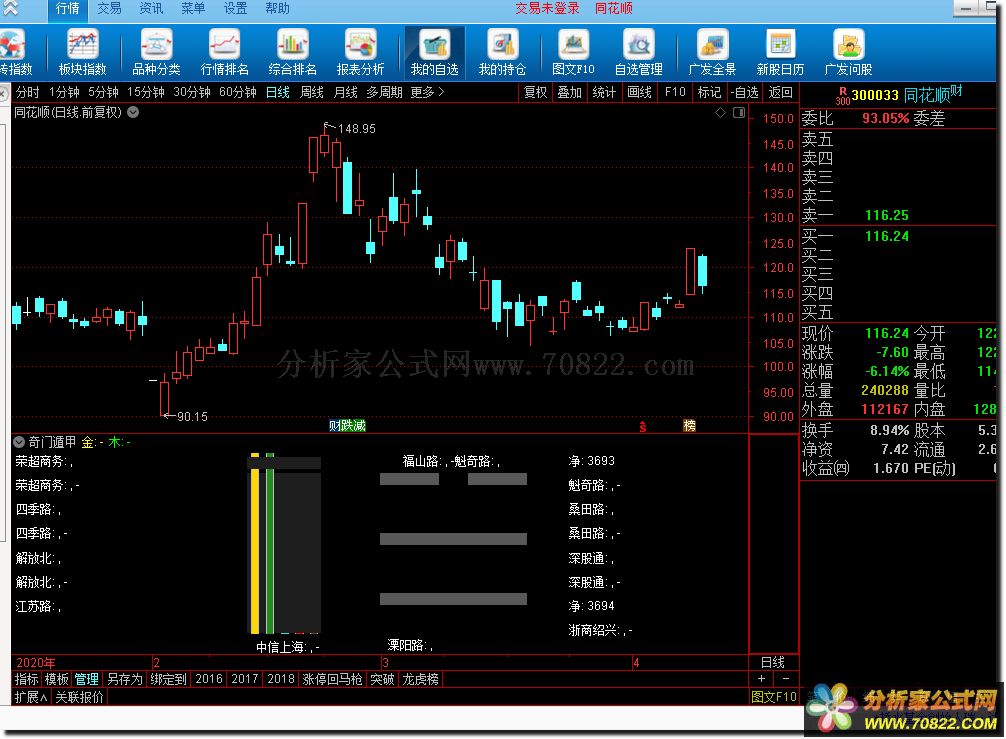
Task: Collapse the double-chevron icon at top left
Action: pyautogui.click(x=10, y=8)
